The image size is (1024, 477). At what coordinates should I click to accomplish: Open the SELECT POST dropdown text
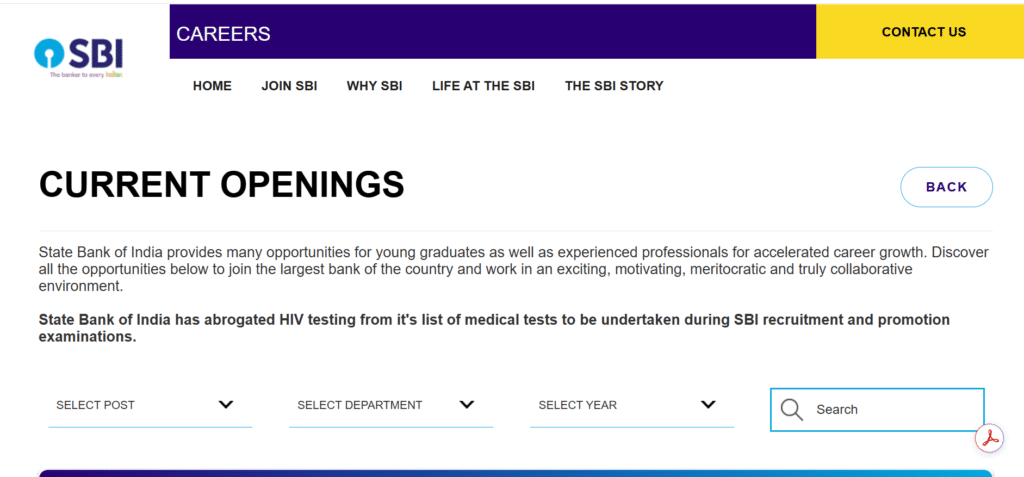click(96, 405)
